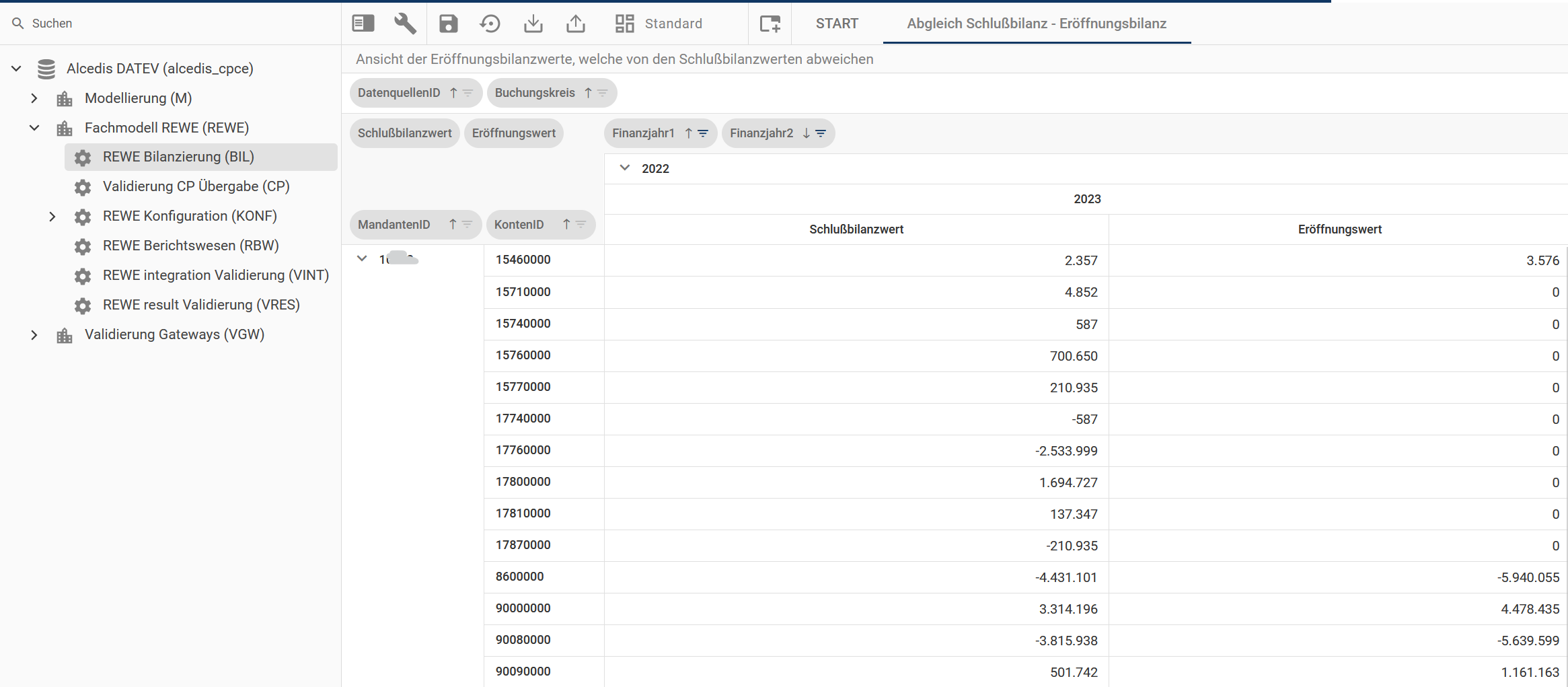Click the Suchen search field
1568x687 pixels.
click(171, 24)
